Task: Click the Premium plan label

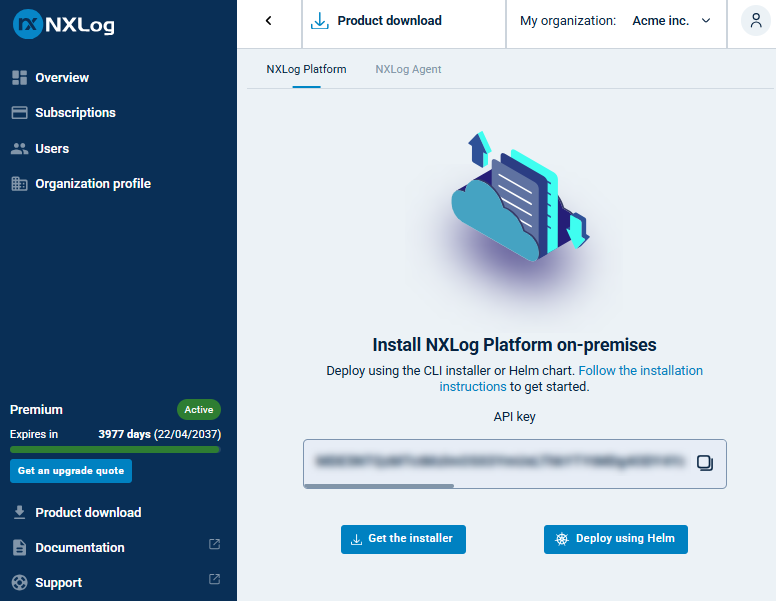Action: tap(36, 410)
